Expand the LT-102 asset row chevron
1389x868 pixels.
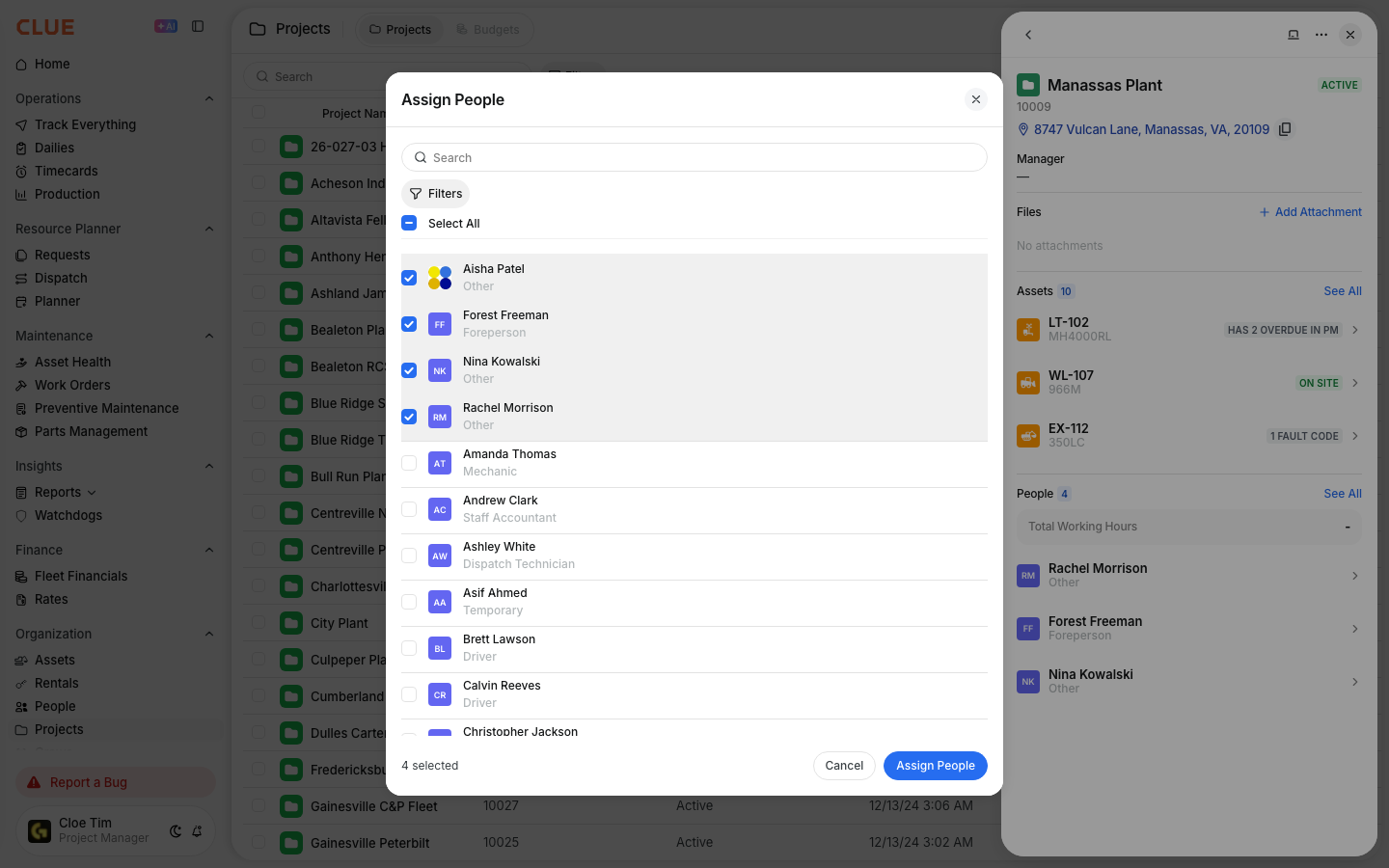pyautogui.click(x=1355, y=330)
